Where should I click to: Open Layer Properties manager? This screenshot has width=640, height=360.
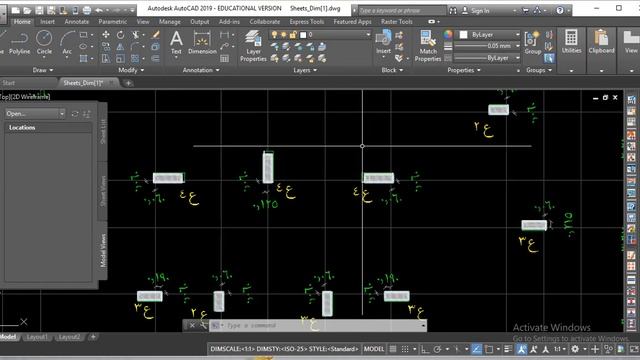point(253,46)
